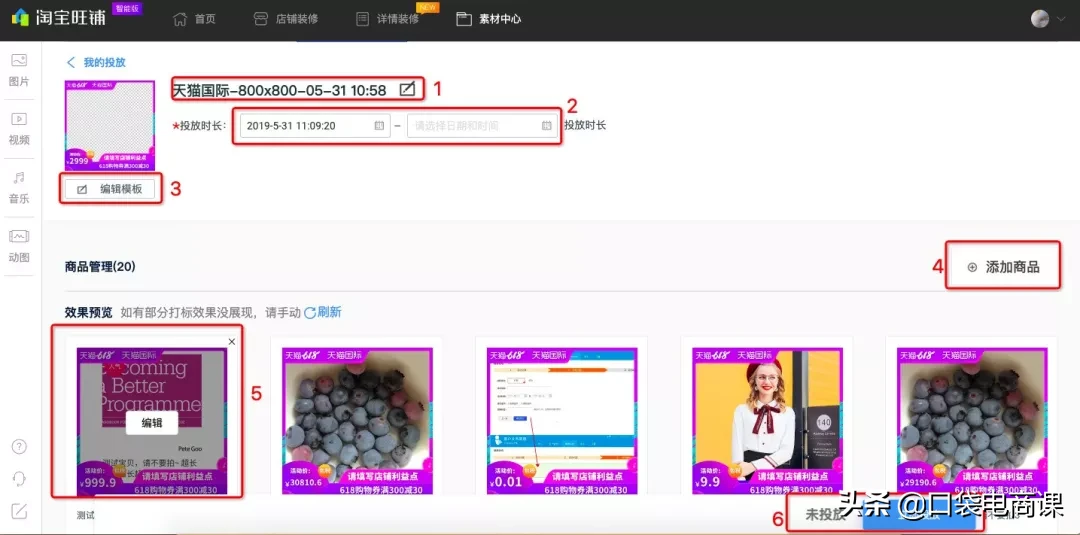Open the 店铺装修 tab
The image size is (1080, 535).
(285, 19)
